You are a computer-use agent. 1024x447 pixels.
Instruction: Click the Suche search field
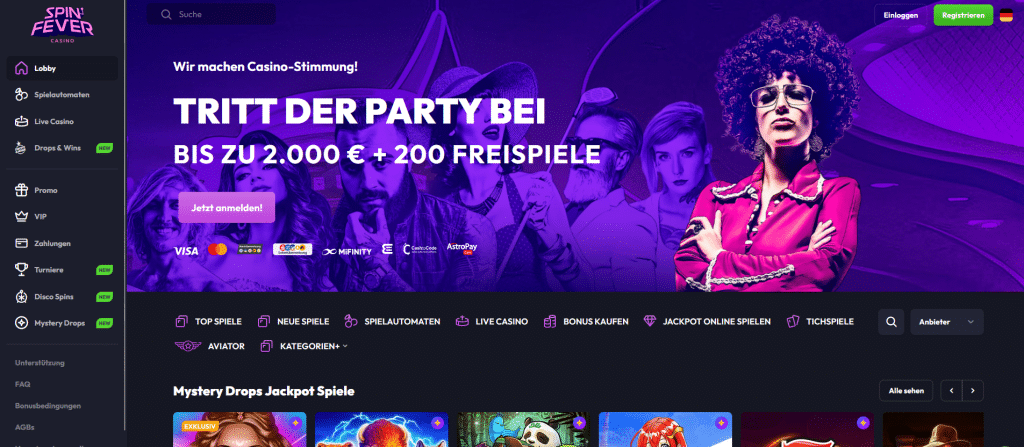(x=211, y=14)
